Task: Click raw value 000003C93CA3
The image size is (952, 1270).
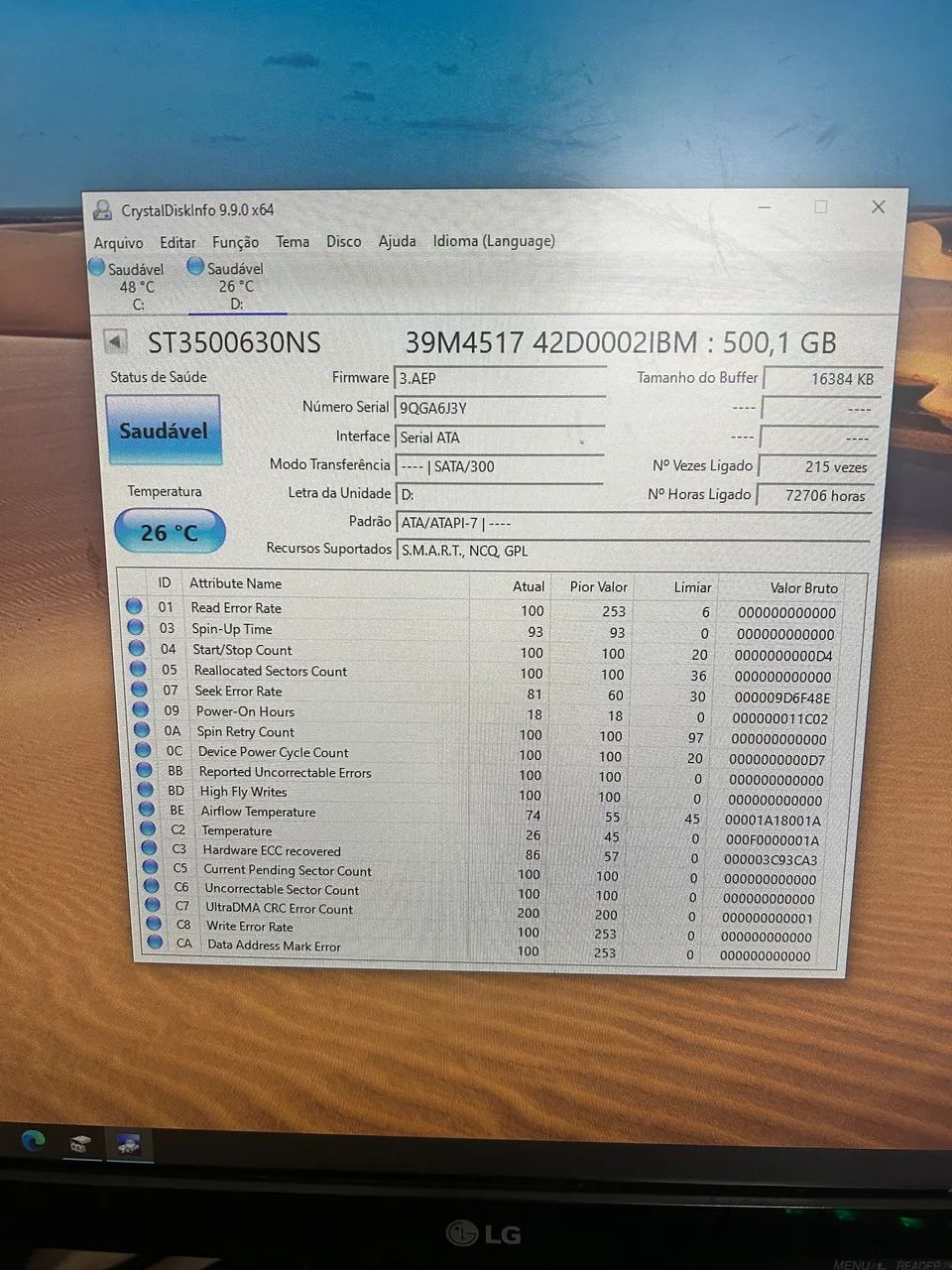Action: (771, 860)
